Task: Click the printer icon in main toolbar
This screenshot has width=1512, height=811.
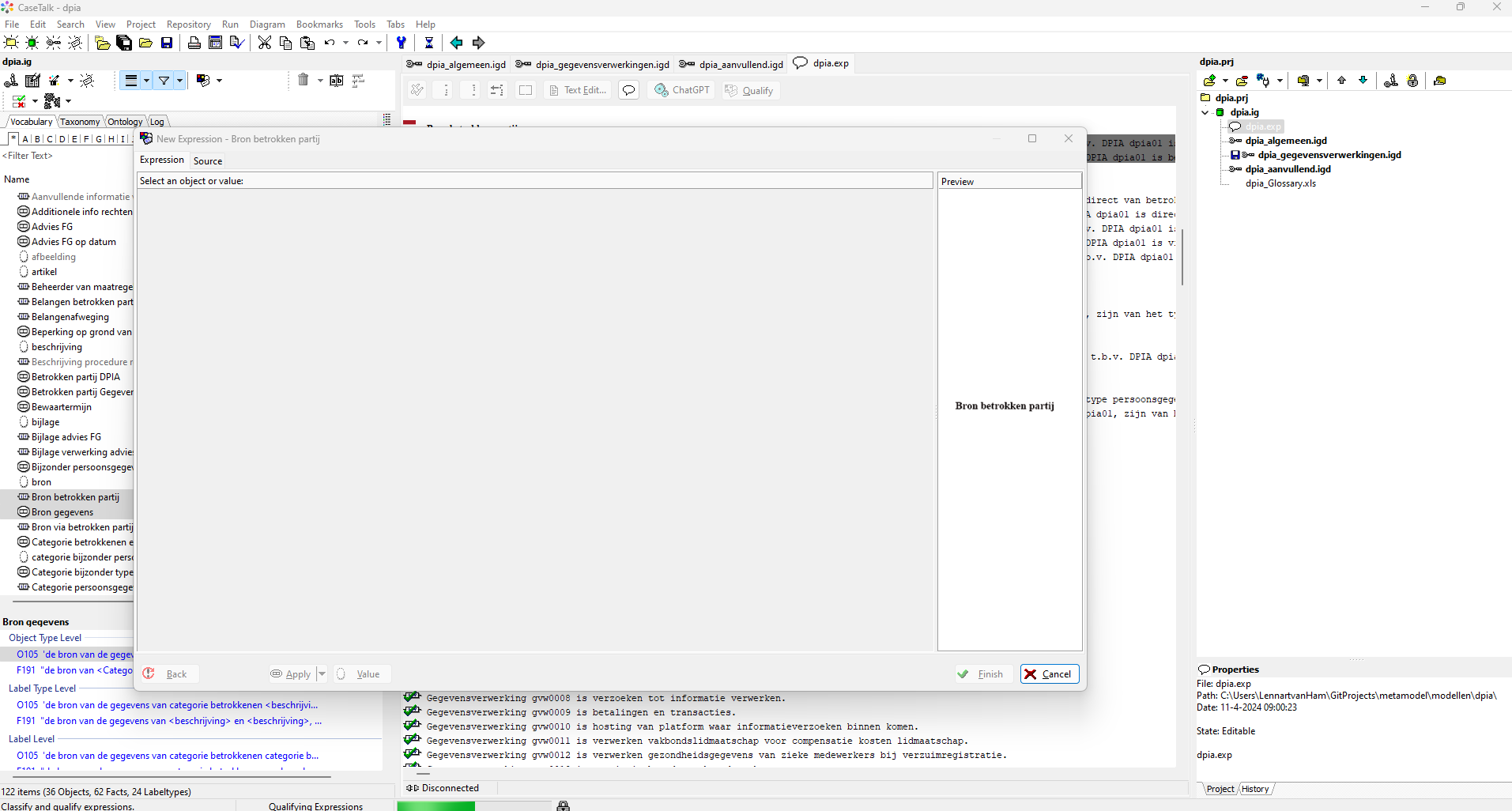Action: click(194, 43)
